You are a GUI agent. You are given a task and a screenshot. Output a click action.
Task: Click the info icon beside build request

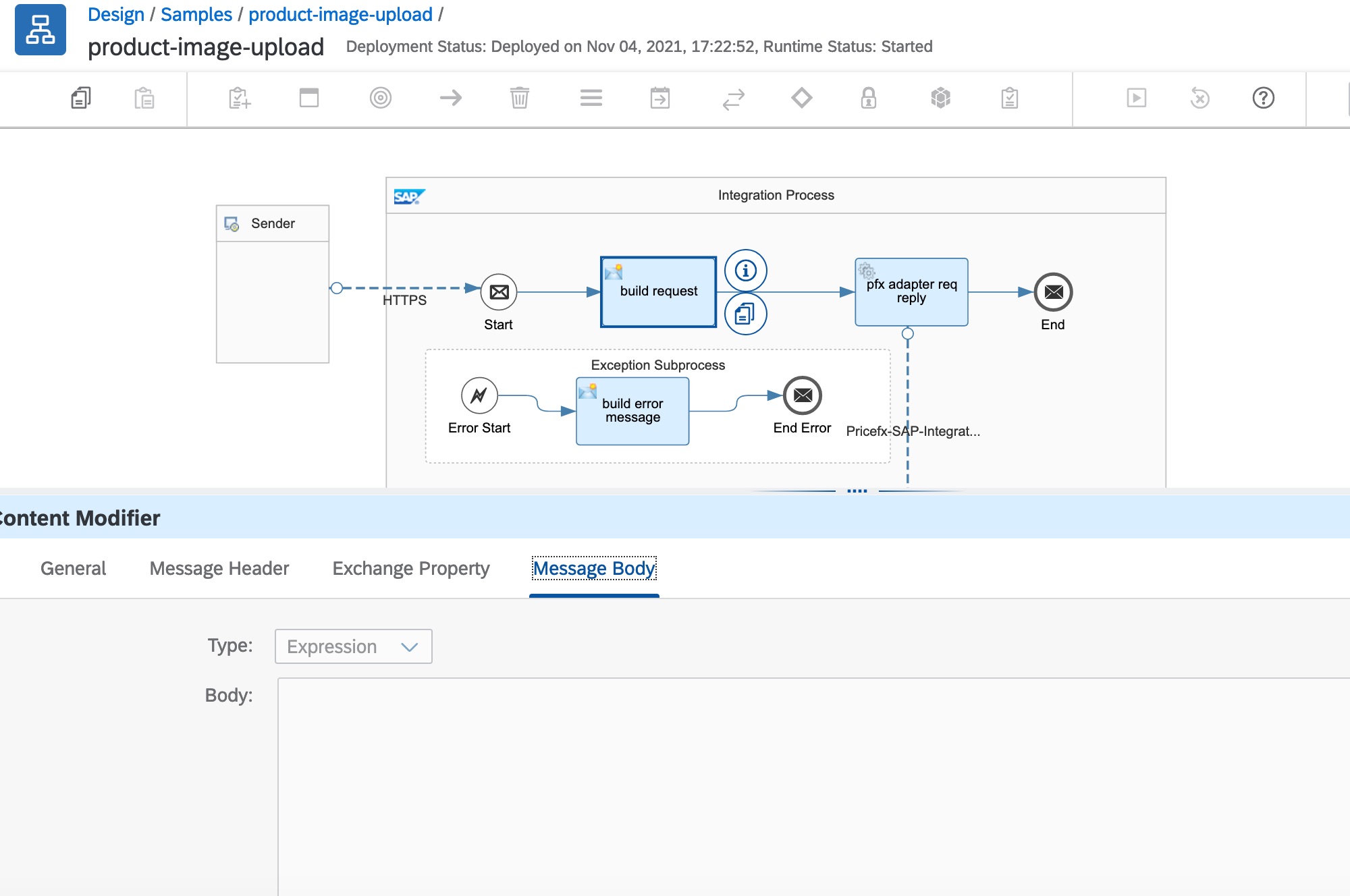(x=745, y=271)
